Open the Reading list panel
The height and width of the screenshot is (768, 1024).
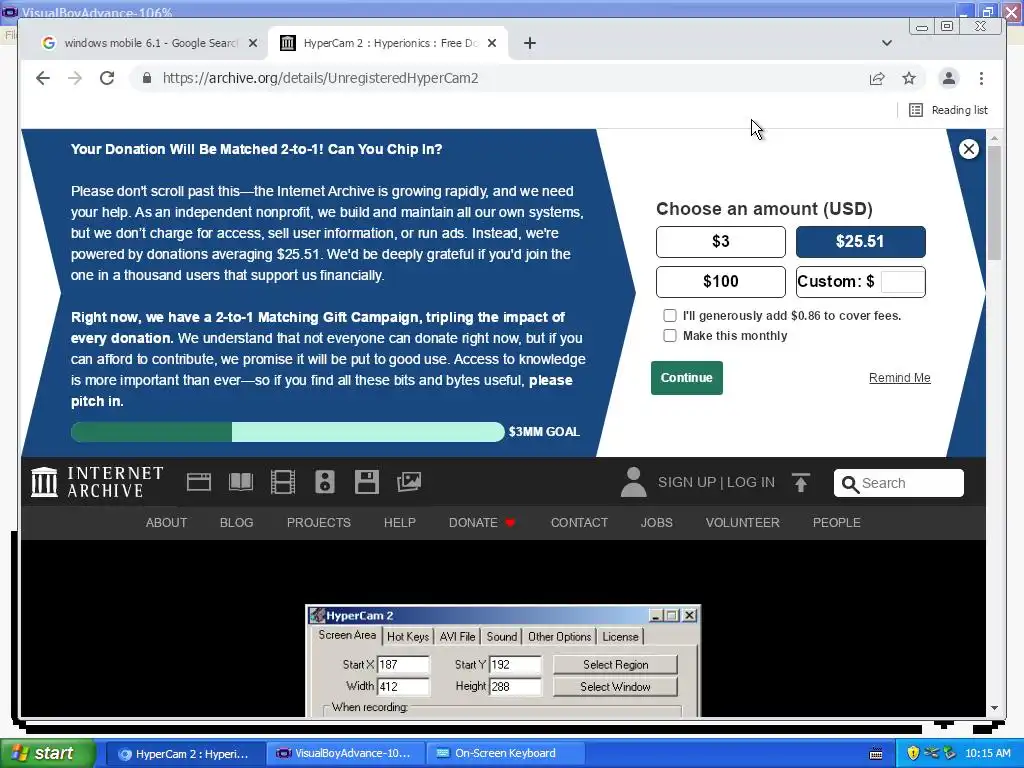[x=948, y=110]
